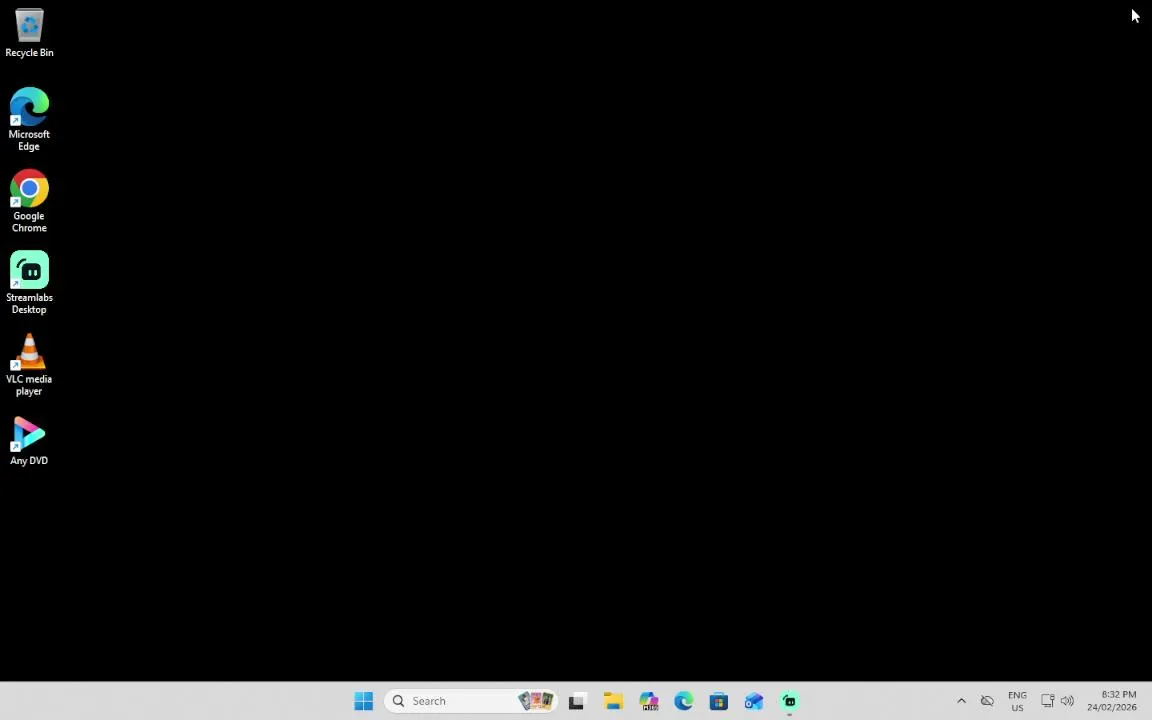Open Microsoft Edge from the taskbar
Screen dimensions: 1152x720
(x=684, y=701)
